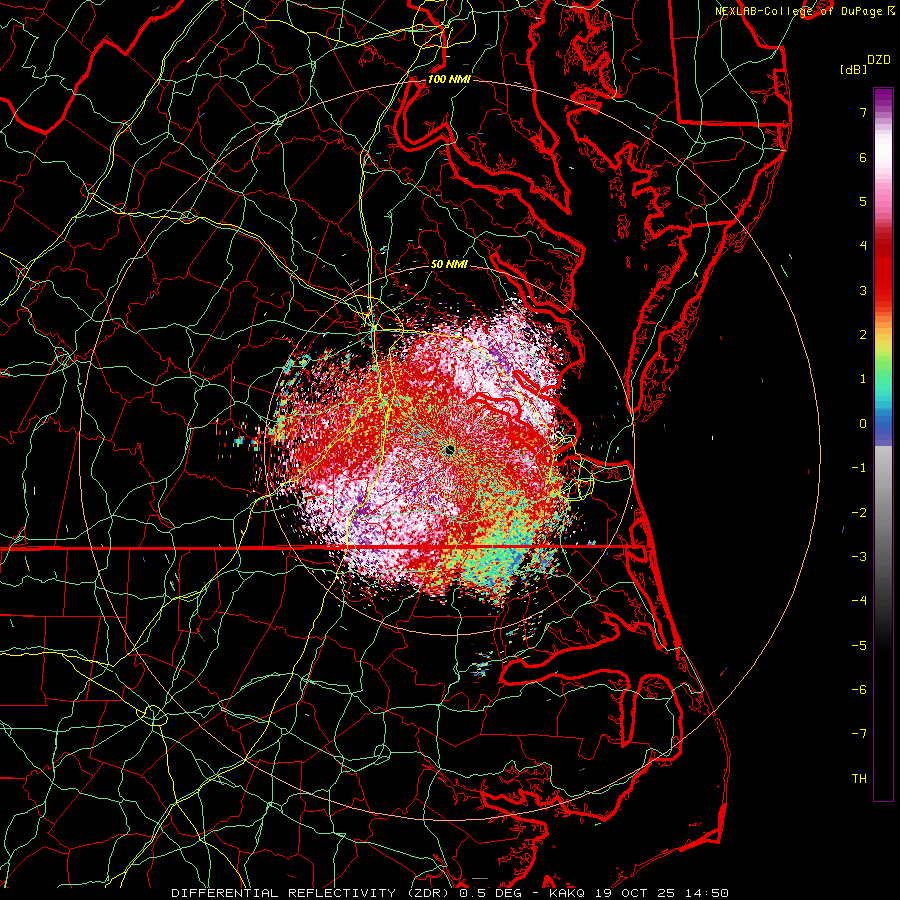Click the DIFFERENTIAL REFLECTIVITY (ZDR) caption text

(312, 893)
